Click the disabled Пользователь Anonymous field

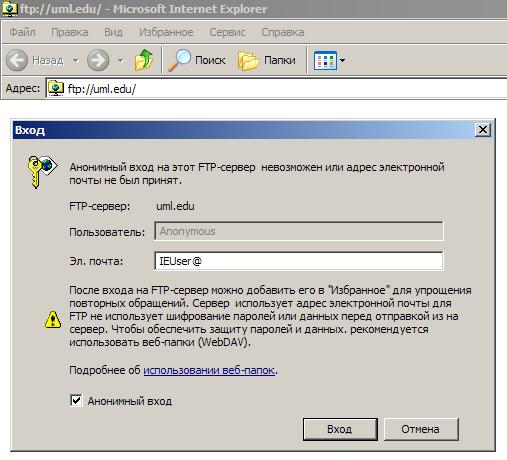[x=299, y=231]
